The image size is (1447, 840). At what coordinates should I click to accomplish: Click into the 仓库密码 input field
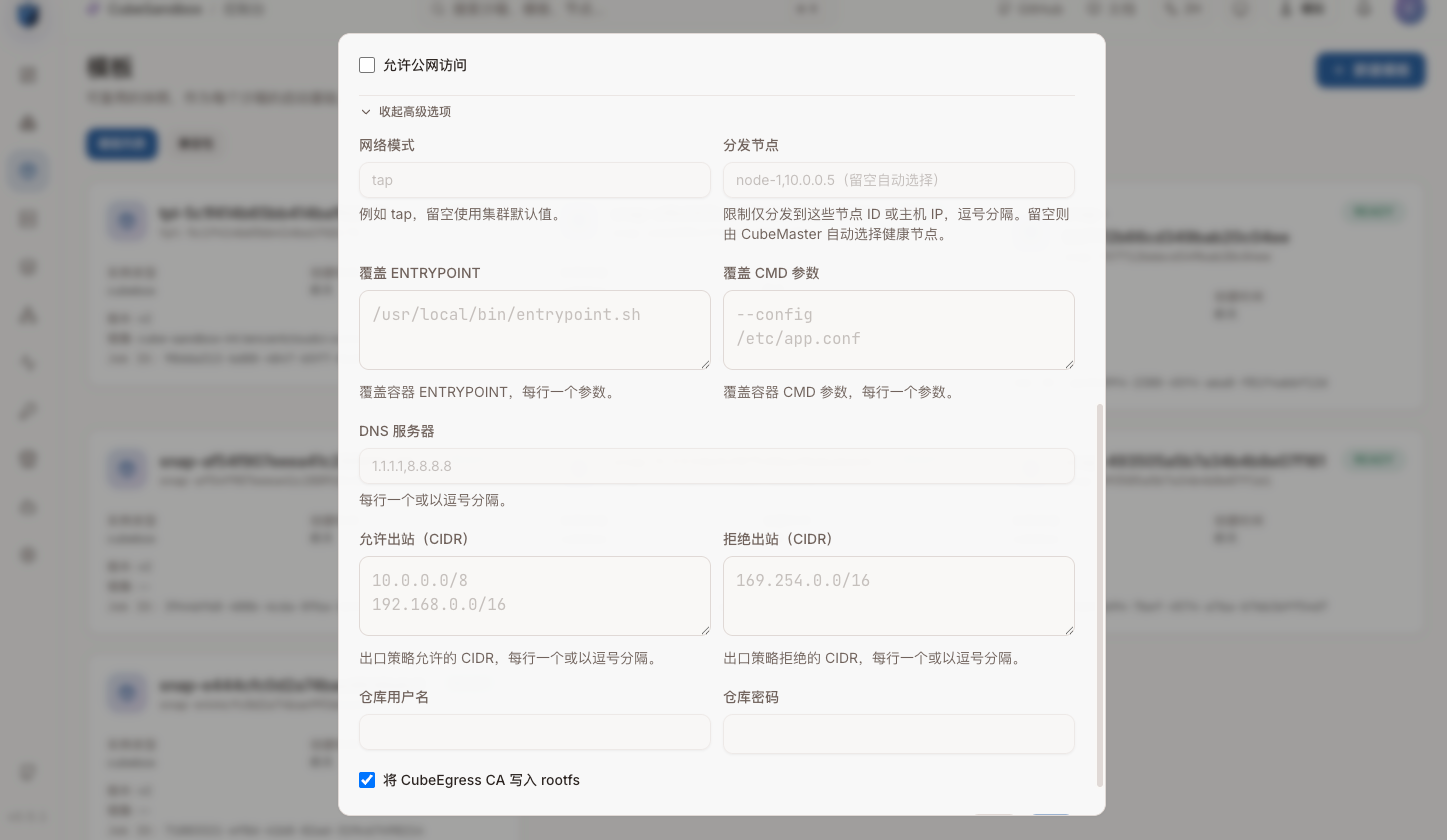pyautogui.click(x=899, y=733)
